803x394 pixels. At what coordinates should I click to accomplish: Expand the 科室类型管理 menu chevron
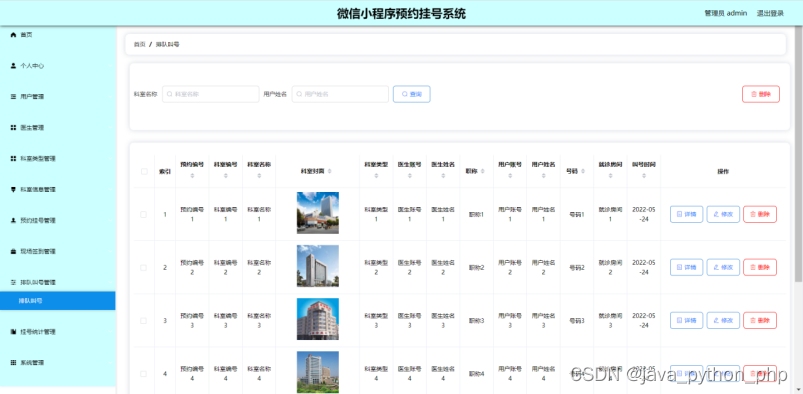pyautogui.click(x=110, y=158)
